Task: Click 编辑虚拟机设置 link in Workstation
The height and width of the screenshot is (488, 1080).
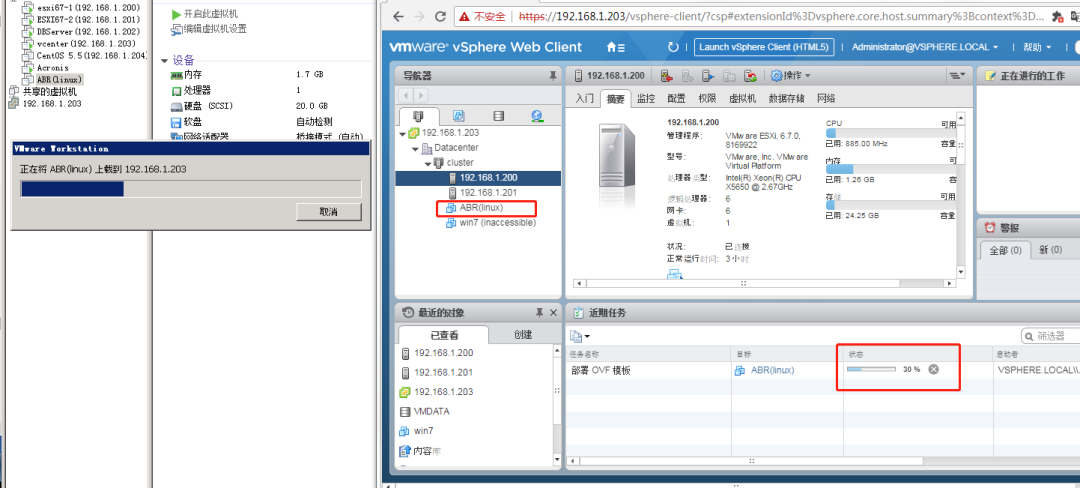Action: click(x=215, y=29)
